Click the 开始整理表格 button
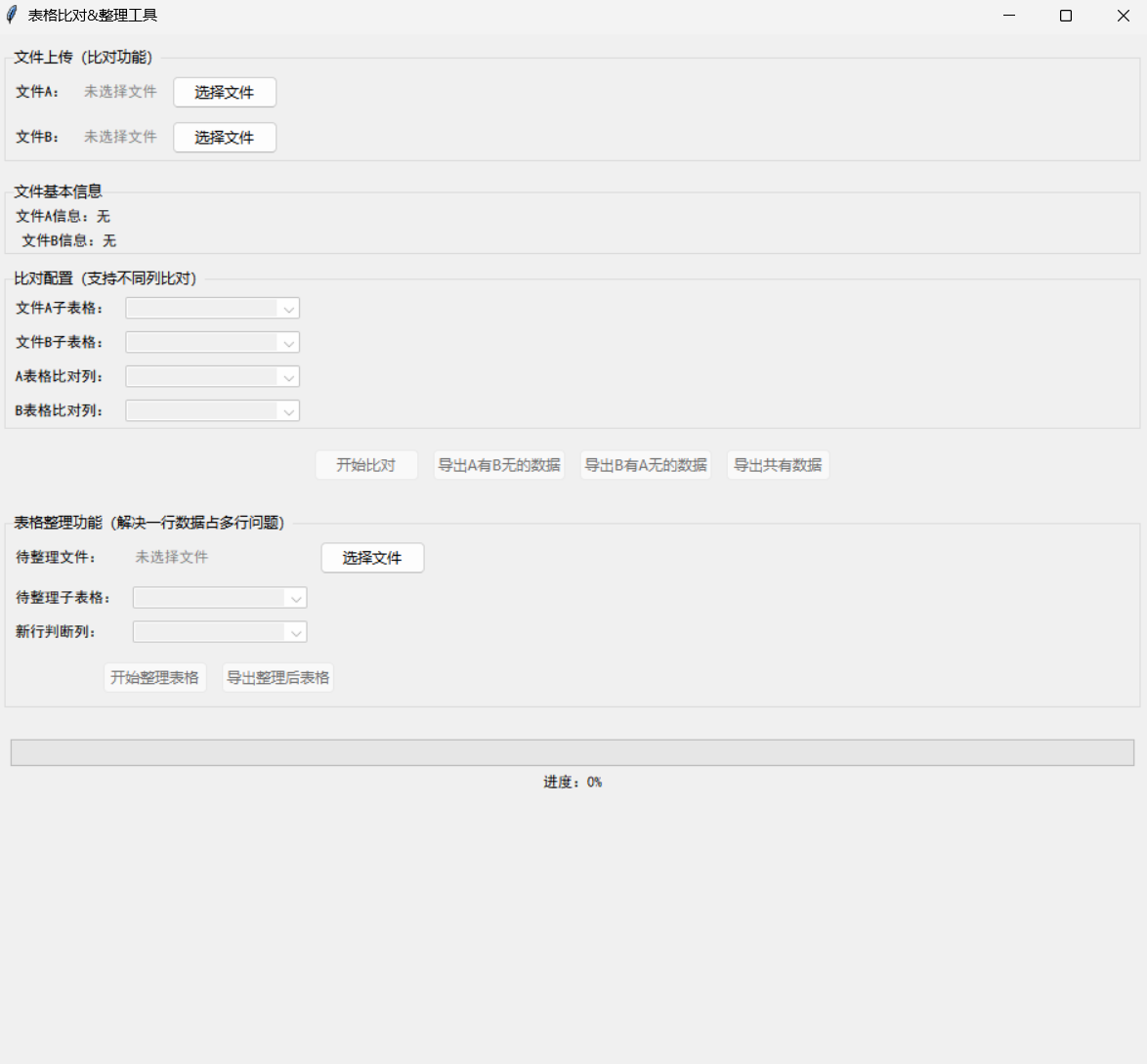The width and height of the screenshot is (1147, 1064). [155, 678]
